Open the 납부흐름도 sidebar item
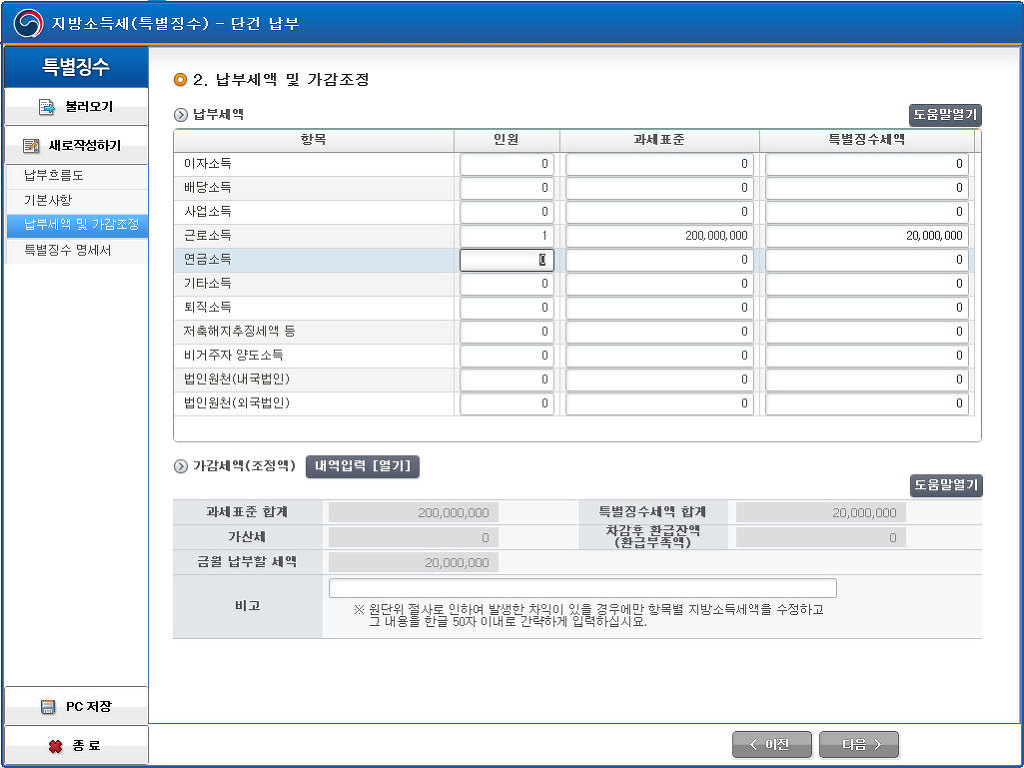Screen dimensions: 1024x768 [54, 176]
